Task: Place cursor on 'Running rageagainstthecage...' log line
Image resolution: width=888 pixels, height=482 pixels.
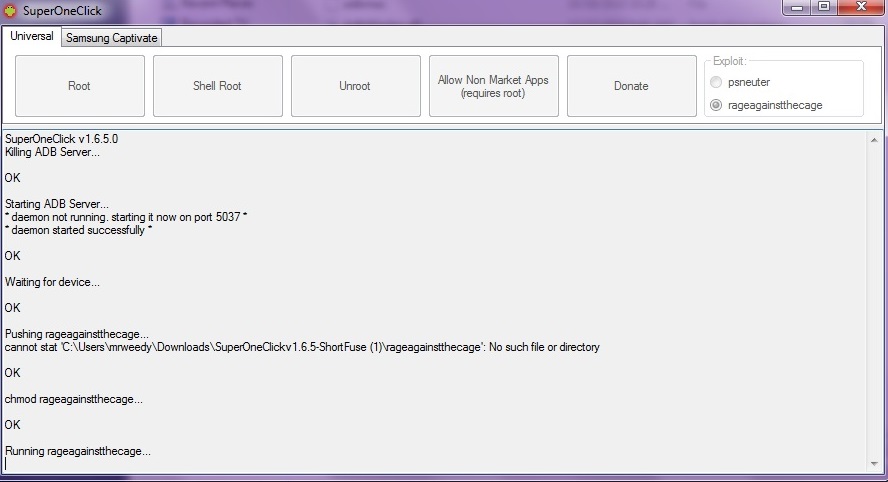Action: [x=78, y=451]
